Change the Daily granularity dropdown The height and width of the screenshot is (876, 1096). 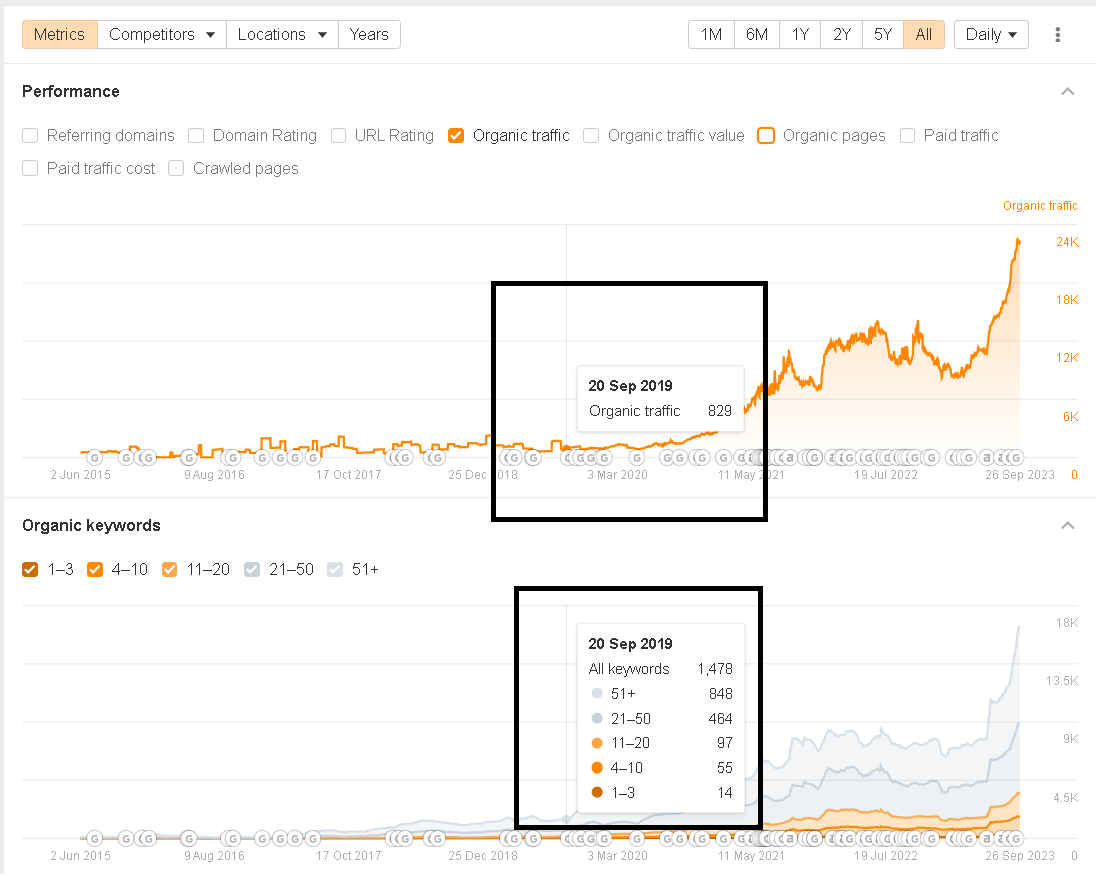pyautogui.click(x=991, y=35)
